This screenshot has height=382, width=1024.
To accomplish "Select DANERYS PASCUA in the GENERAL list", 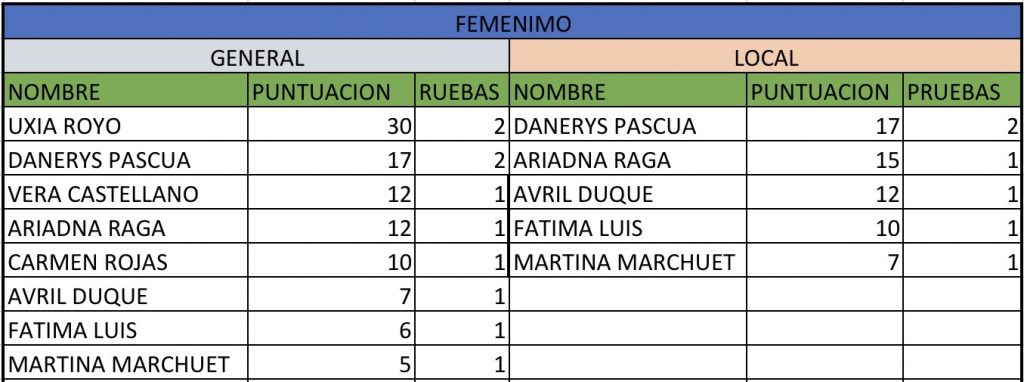I will 125,159.
